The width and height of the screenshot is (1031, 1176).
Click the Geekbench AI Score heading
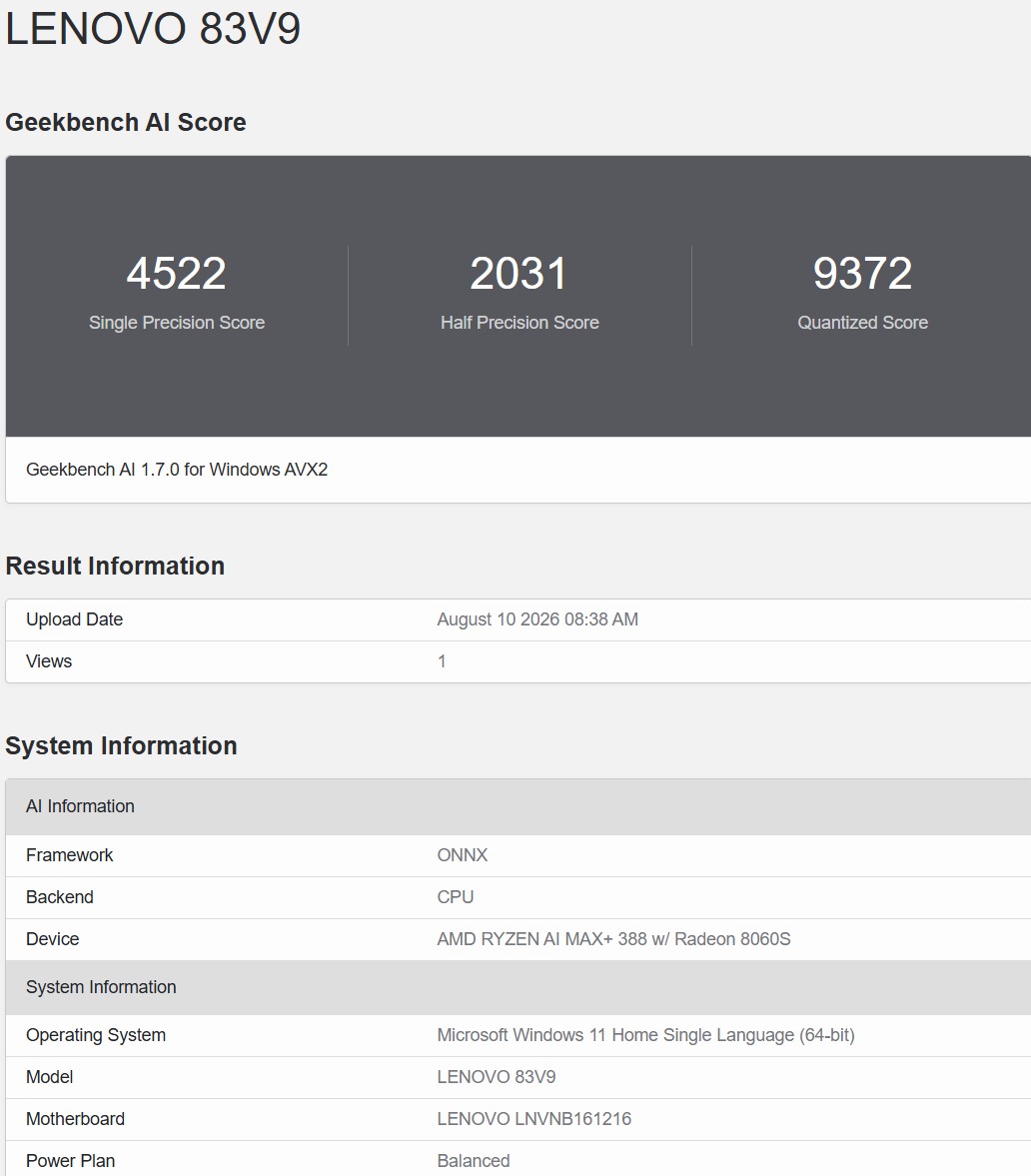pyautogui.click(x=126, y=122)
